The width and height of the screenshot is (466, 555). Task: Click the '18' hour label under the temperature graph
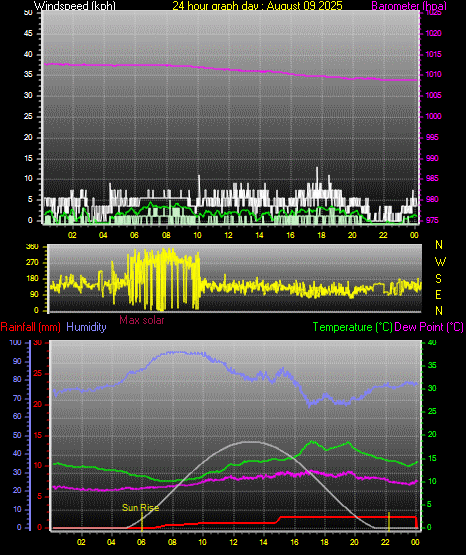pos(324,542)
